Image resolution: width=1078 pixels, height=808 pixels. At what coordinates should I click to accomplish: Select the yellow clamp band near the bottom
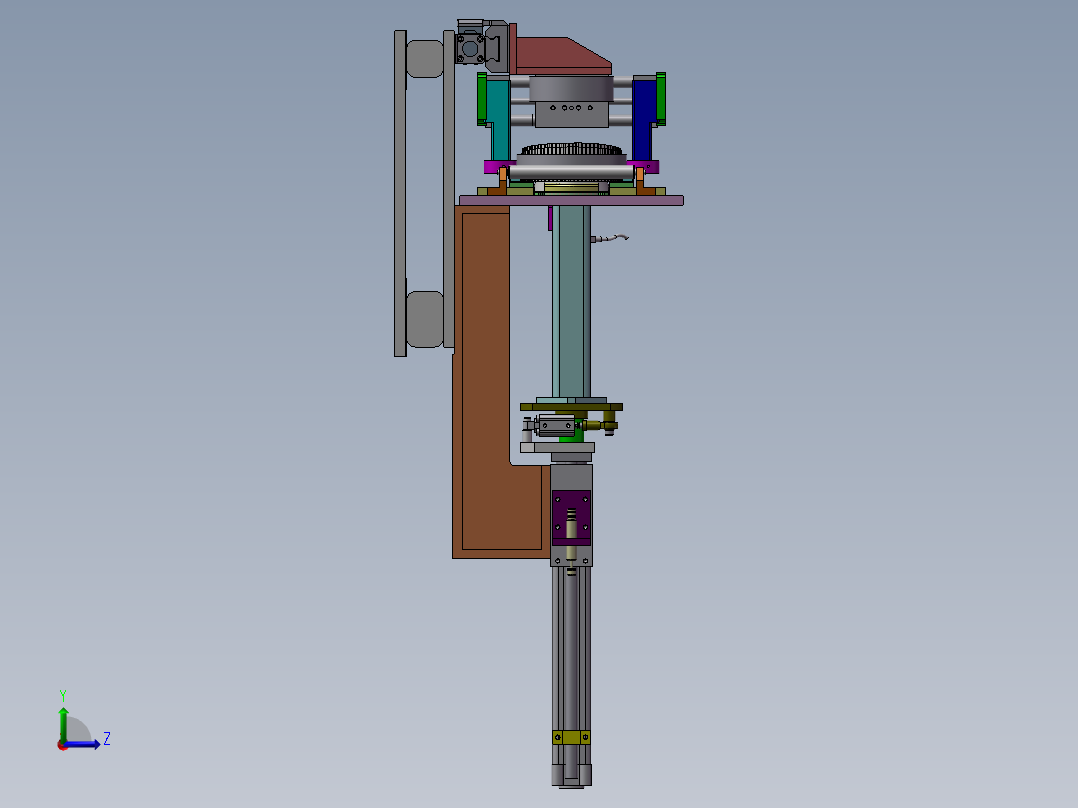[x=571, y=737]
